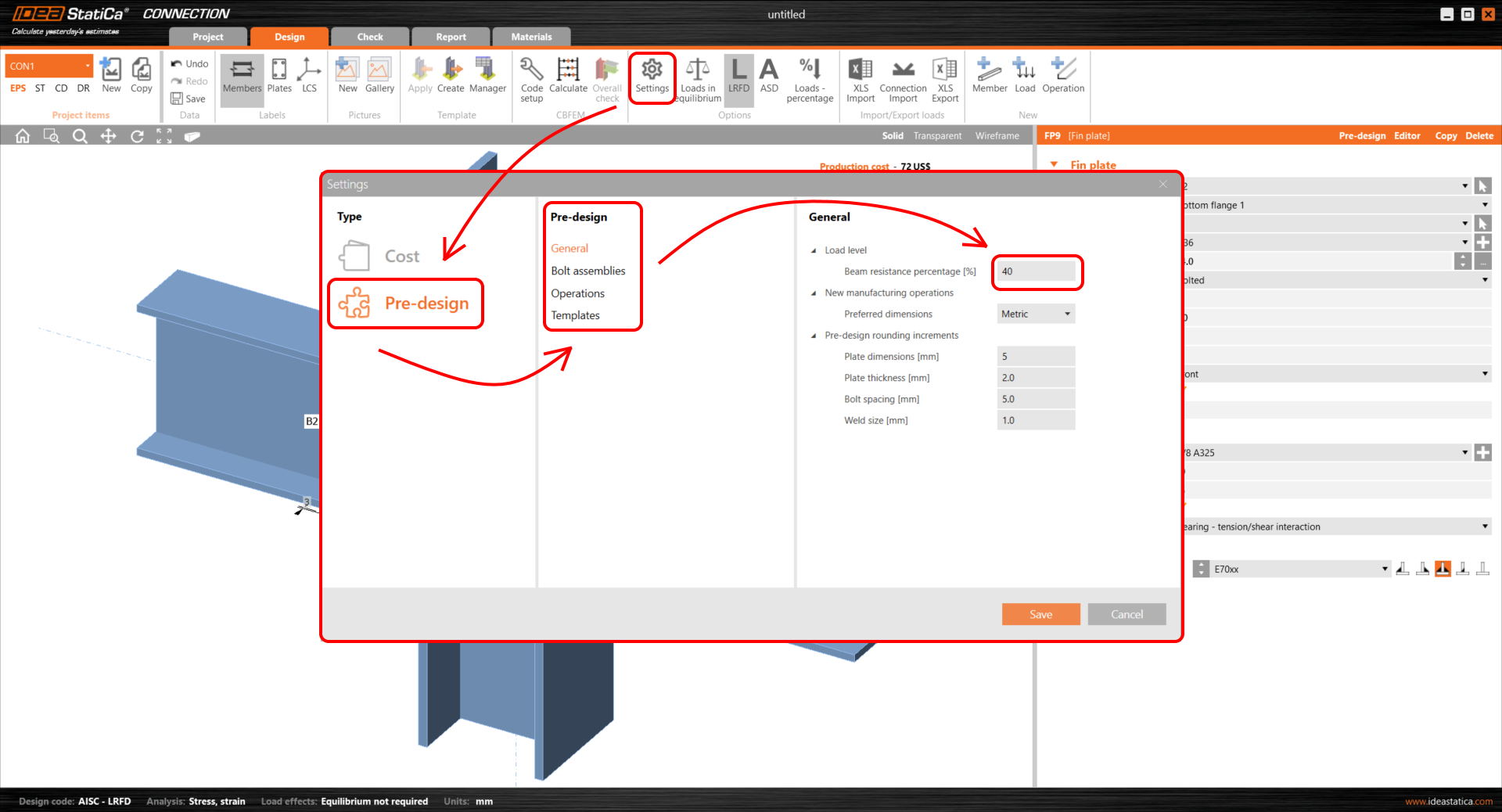The image size is (1502, 812).
Task: Select the Cost type in Settings
Action: [x=379, y=256]
